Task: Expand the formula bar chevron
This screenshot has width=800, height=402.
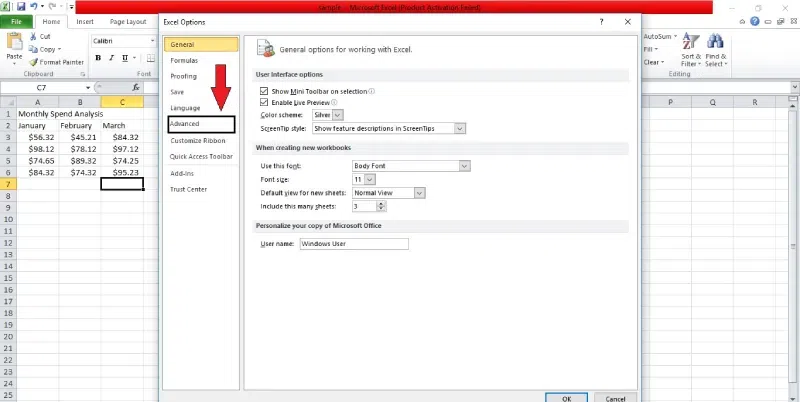Action: (x=795, y=87)
